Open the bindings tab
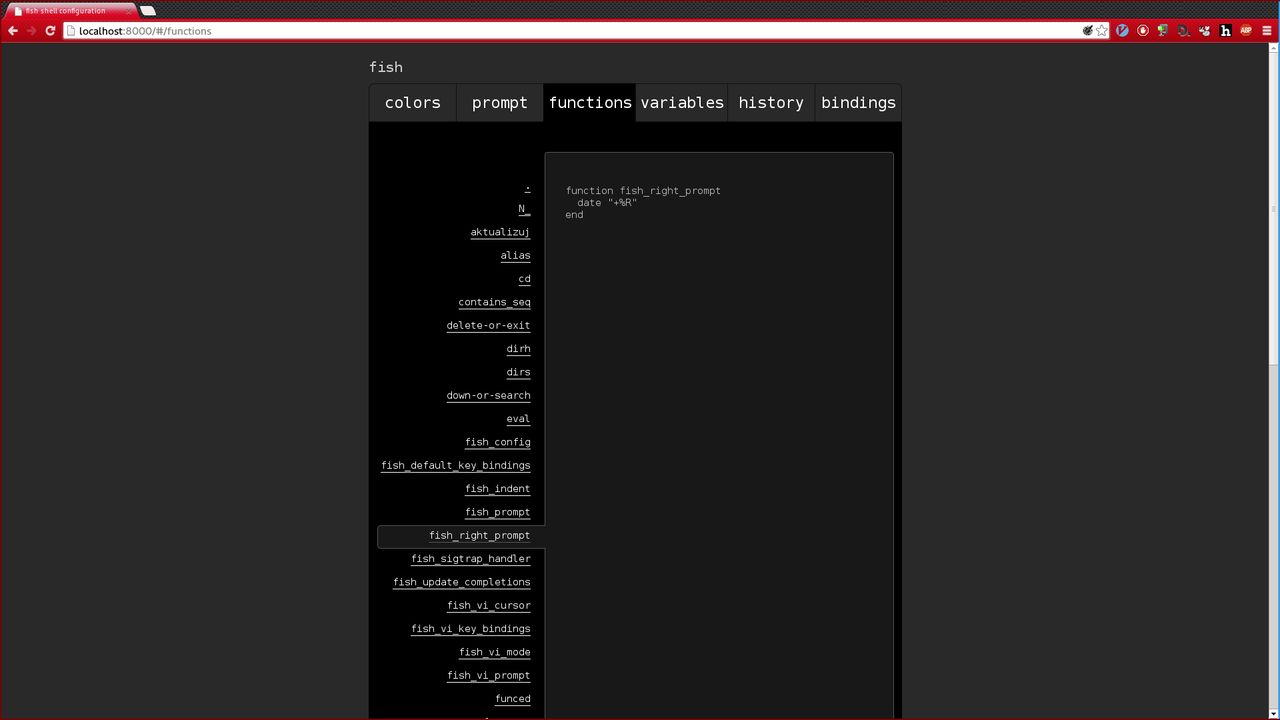This screenshot has width=1280, height=720. pyautogui.click(x=858, y=103)
